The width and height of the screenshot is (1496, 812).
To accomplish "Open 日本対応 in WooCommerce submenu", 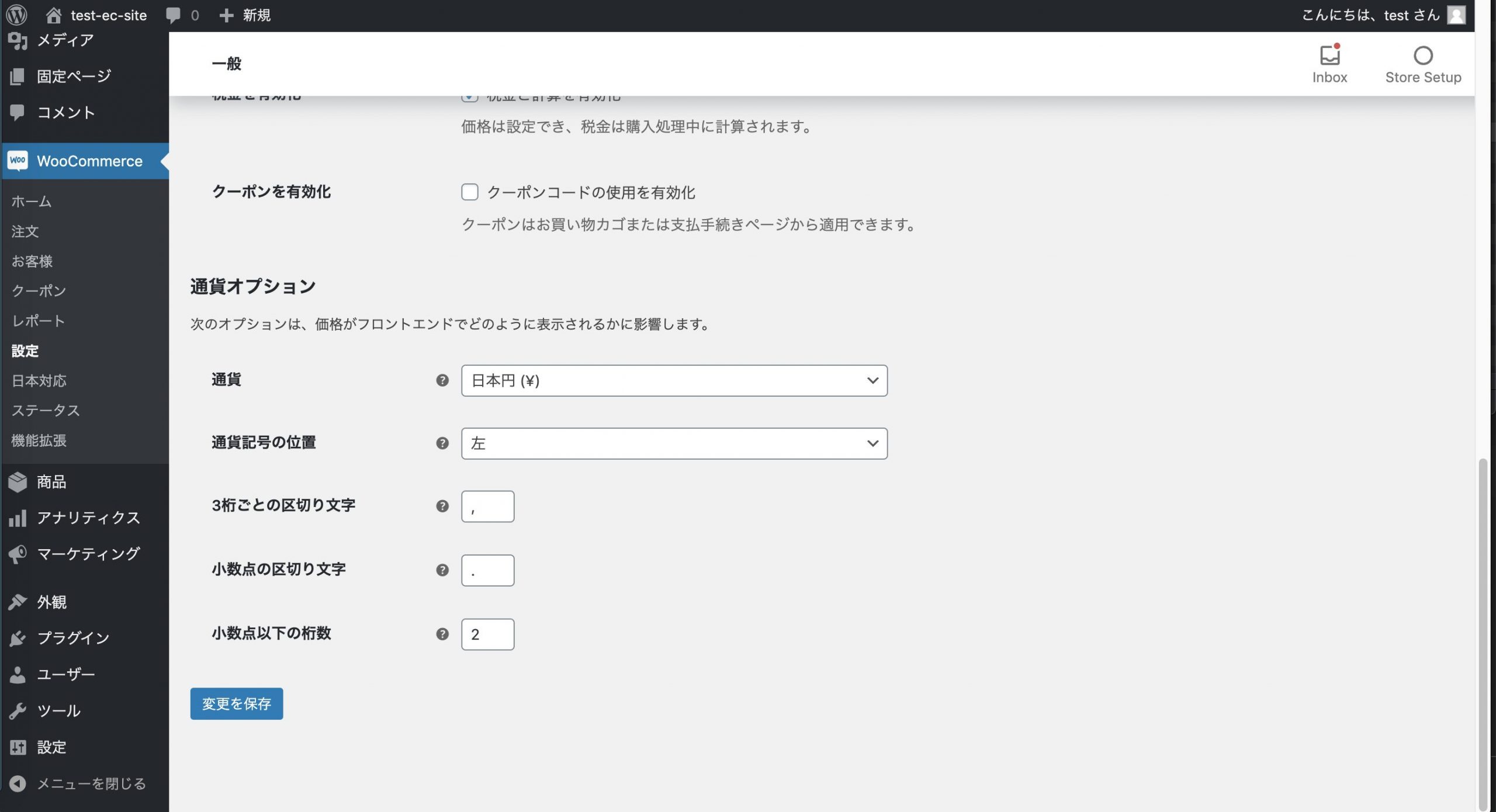I will [x=39, y=381].
